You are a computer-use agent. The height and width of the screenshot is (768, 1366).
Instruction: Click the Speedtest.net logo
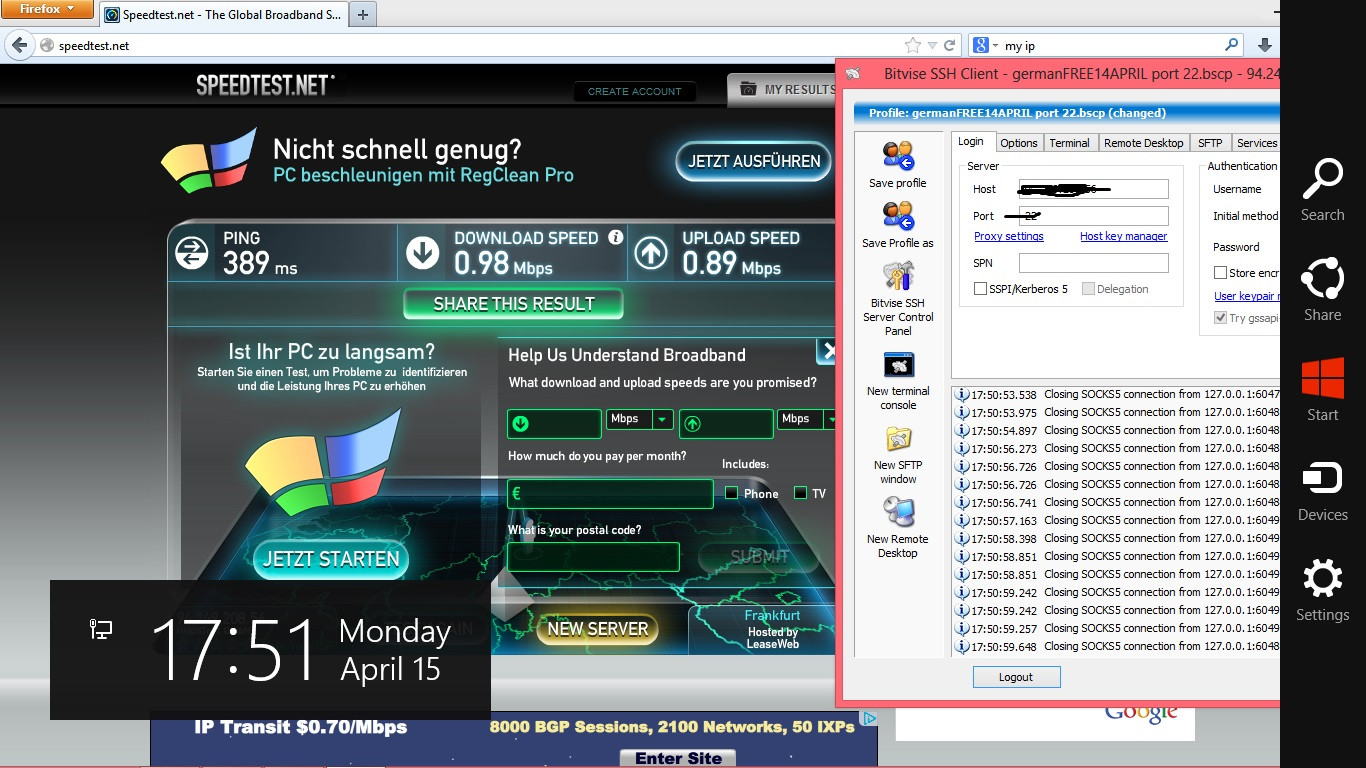(264, 86)
